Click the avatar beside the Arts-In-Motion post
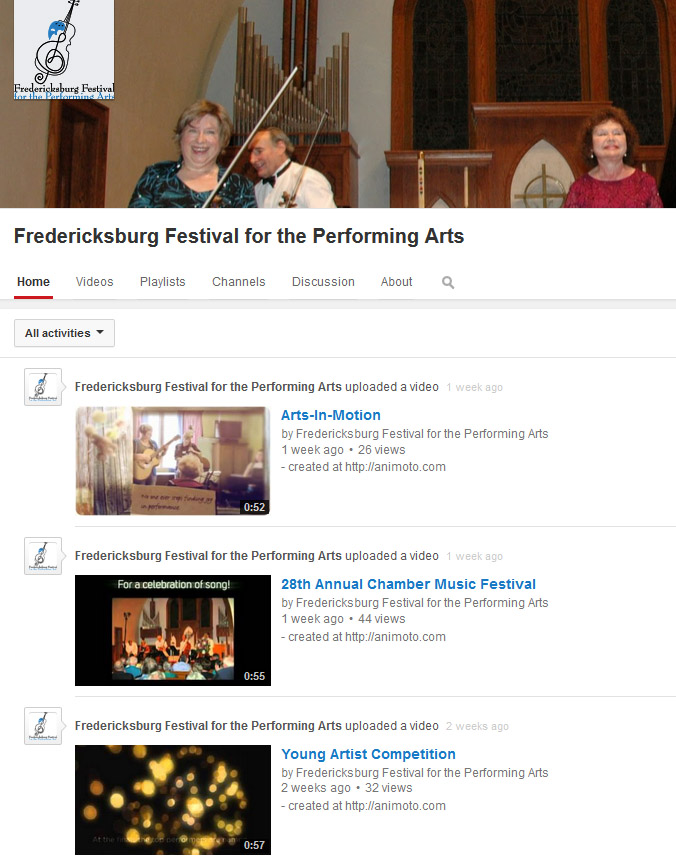Image resolution: width=676 pixels, height=860 pixels. [x=43, y=386]
